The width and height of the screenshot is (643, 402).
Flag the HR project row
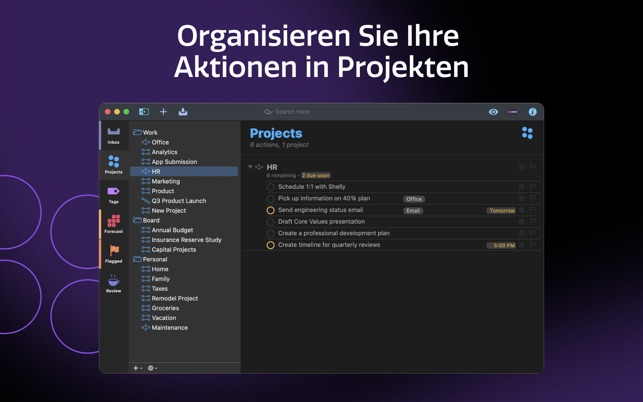[533, 167]
